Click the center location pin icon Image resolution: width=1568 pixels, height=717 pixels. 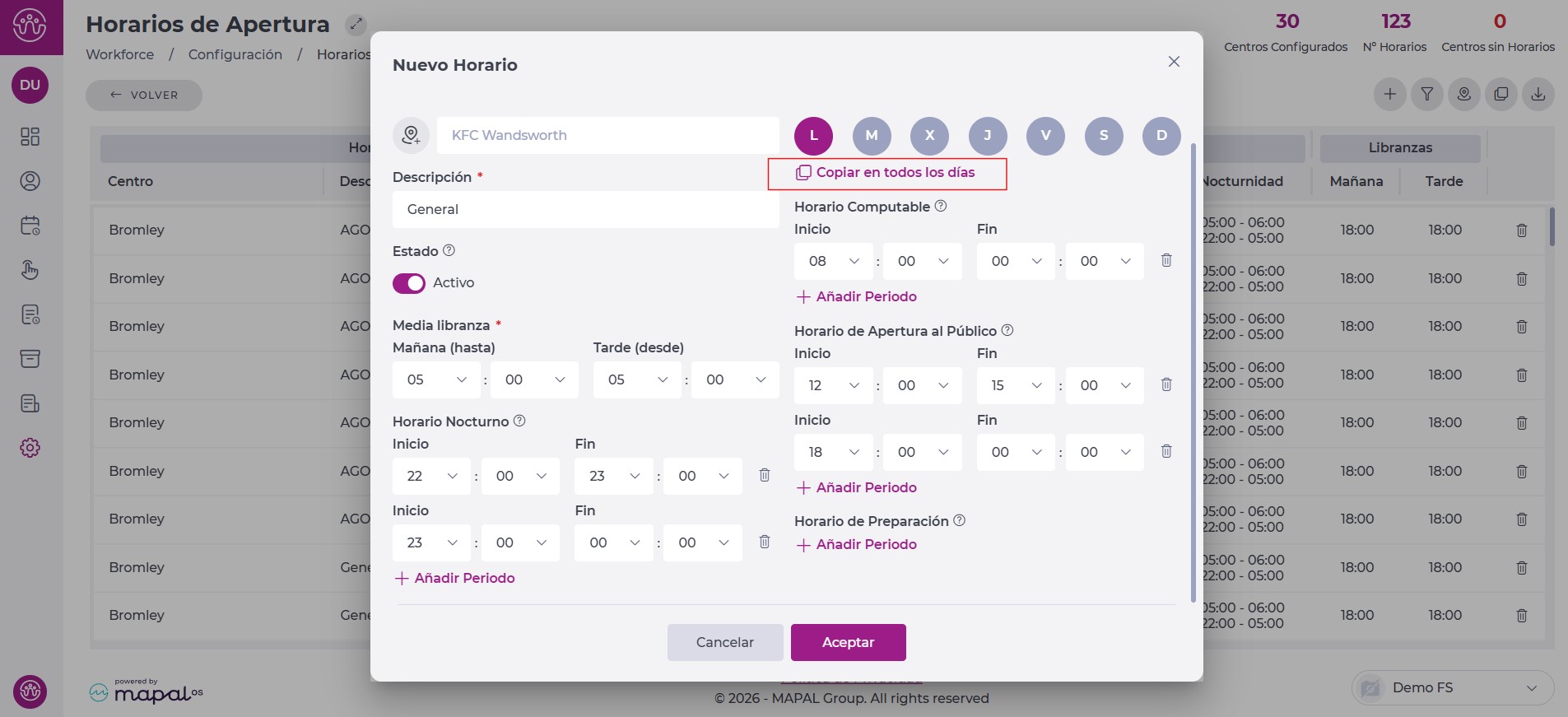click(x=411, y=135)
